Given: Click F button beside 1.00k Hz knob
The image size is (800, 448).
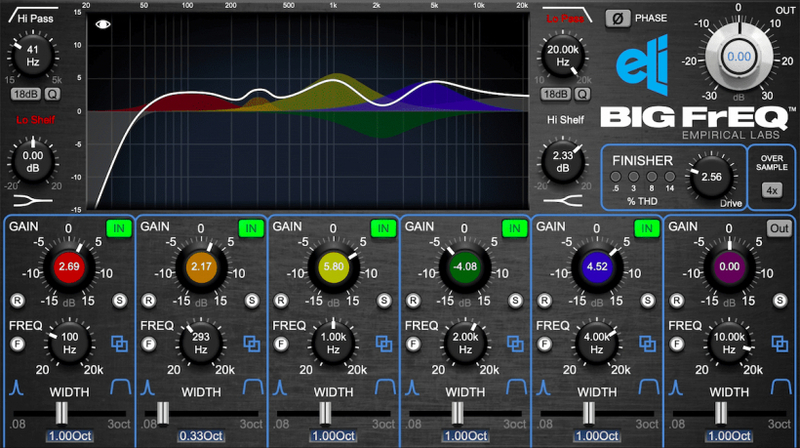Looking at the screenshot, I should click(x=281, y=344).
